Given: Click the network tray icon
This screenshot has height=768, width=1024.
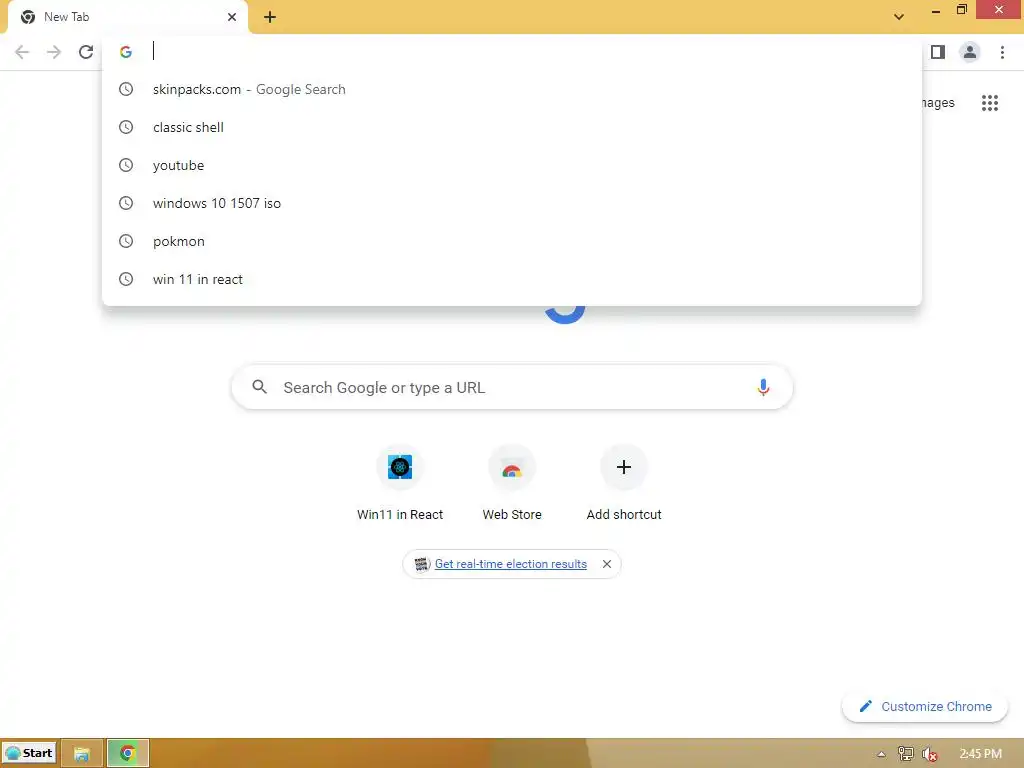Looking at the screenshot, I should (x=905, y=754).
